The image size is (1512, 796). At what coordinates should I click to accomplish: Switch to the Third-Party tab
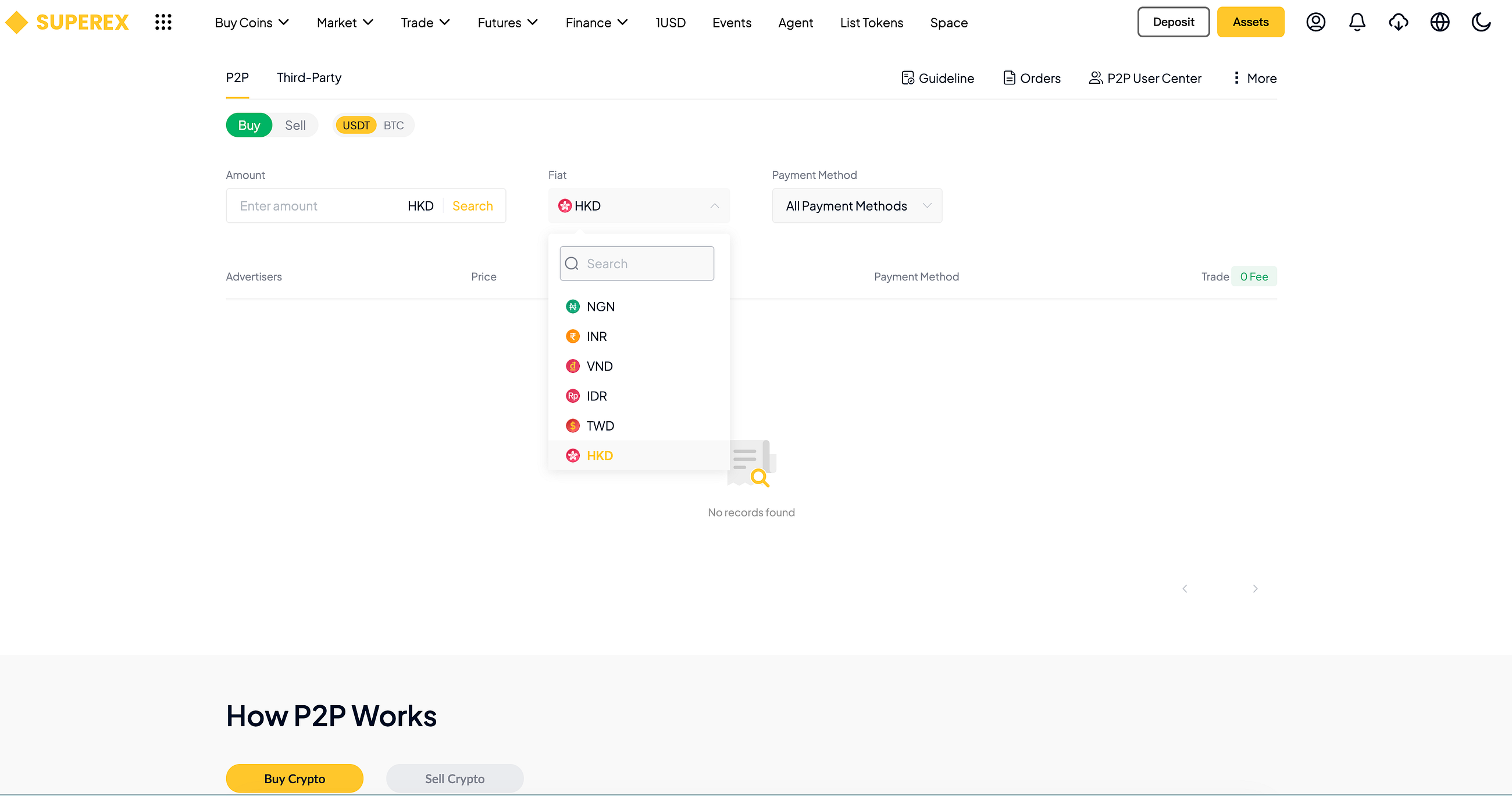tap(309, 77)
